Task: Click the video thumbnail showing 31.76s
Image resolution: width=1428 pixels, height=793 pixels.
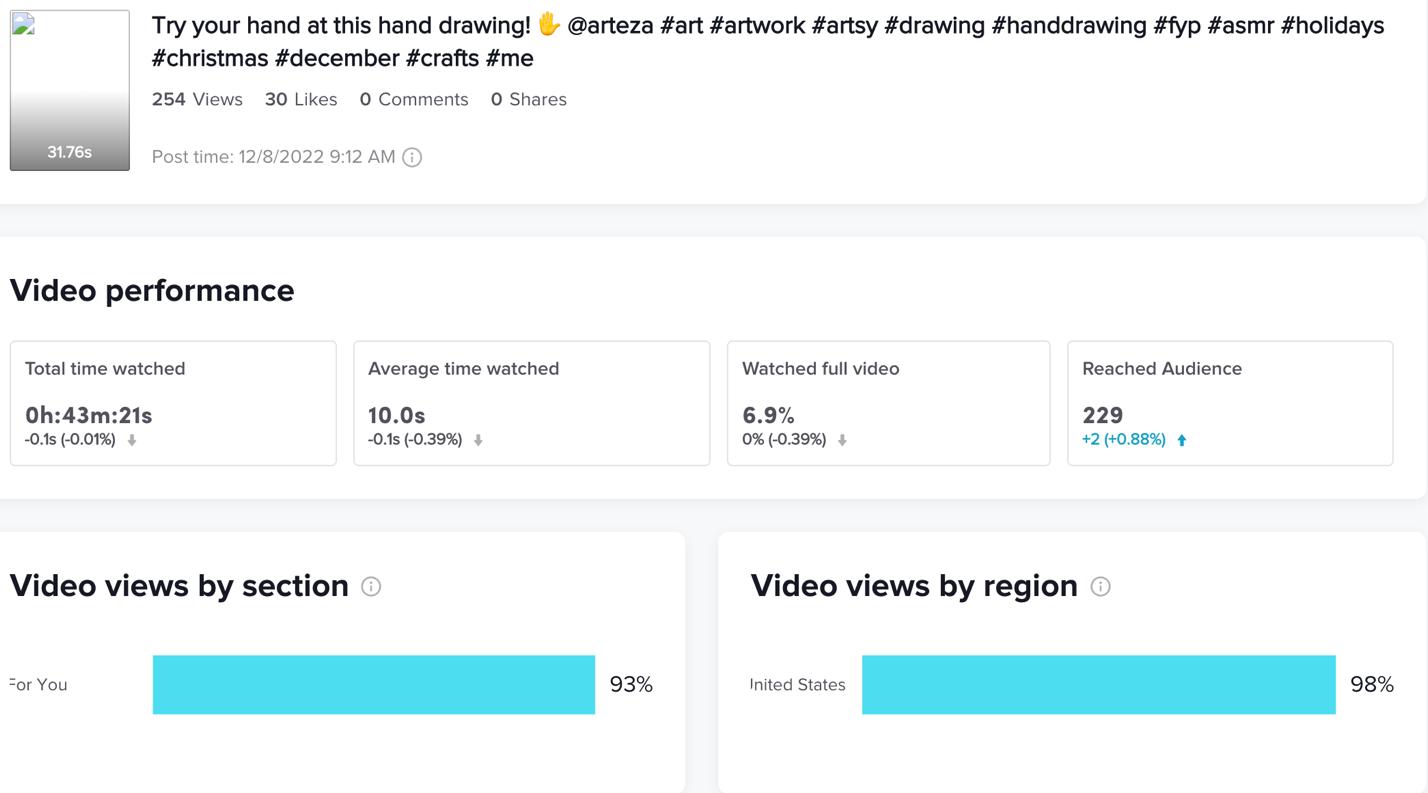Action: pyautogui.click(x=70, y=90)
